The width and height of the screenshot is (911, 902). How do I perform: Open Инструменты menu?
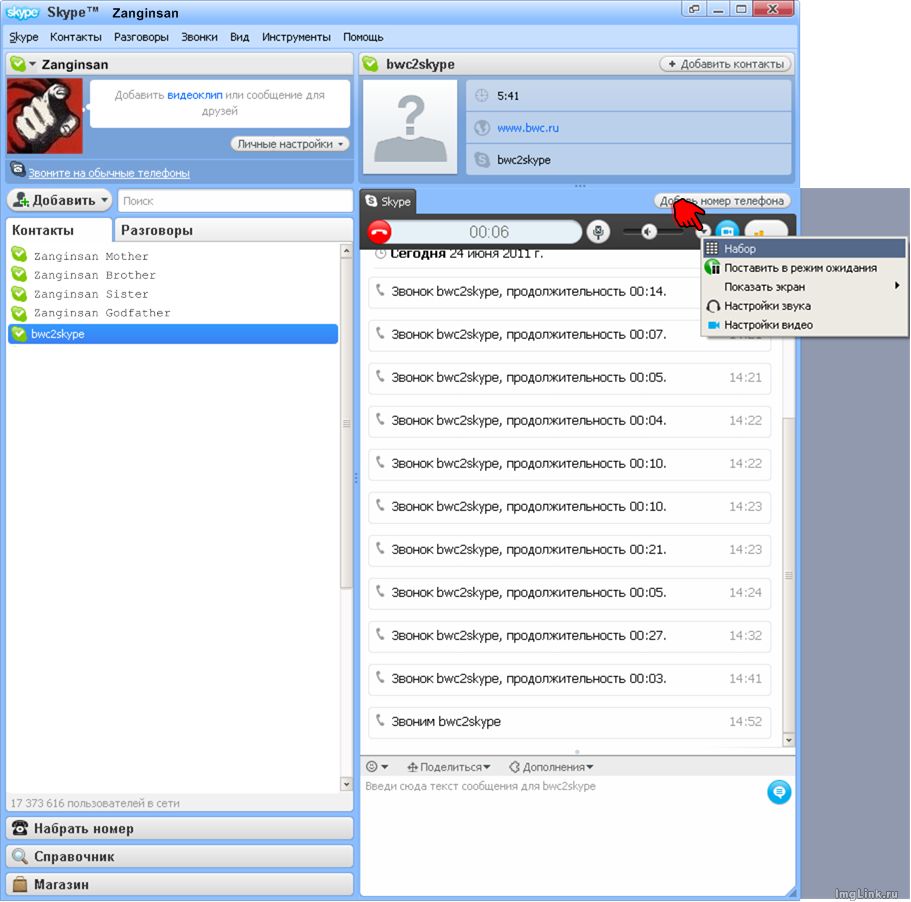coord(296,37)
